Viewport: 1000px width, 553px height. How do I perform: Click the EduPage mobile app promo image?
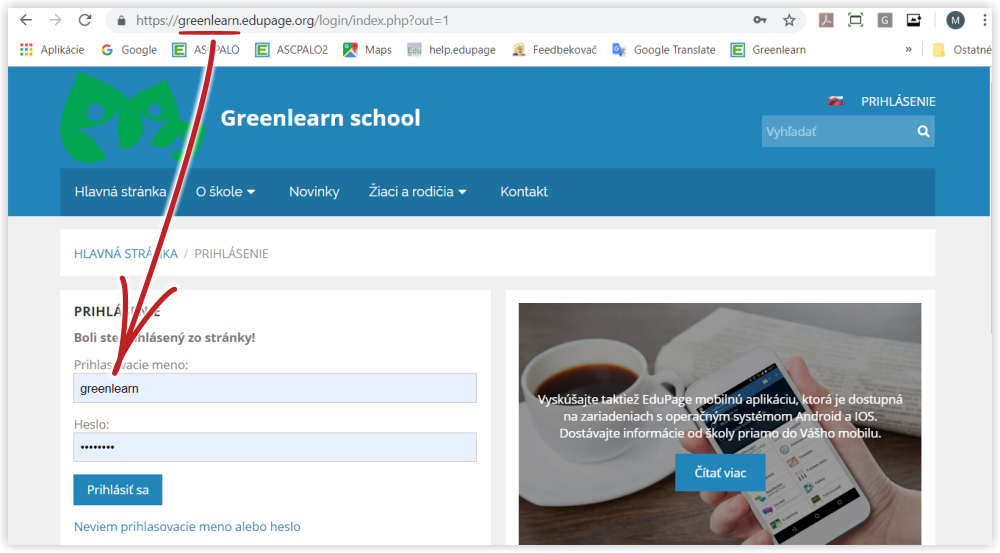[719, 424]
